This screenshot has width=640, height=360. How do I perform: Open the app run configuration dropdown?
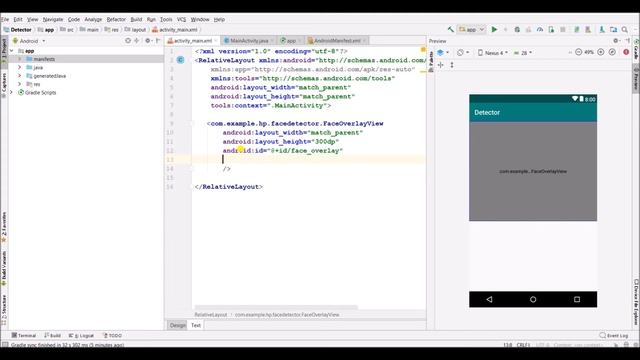472,29
